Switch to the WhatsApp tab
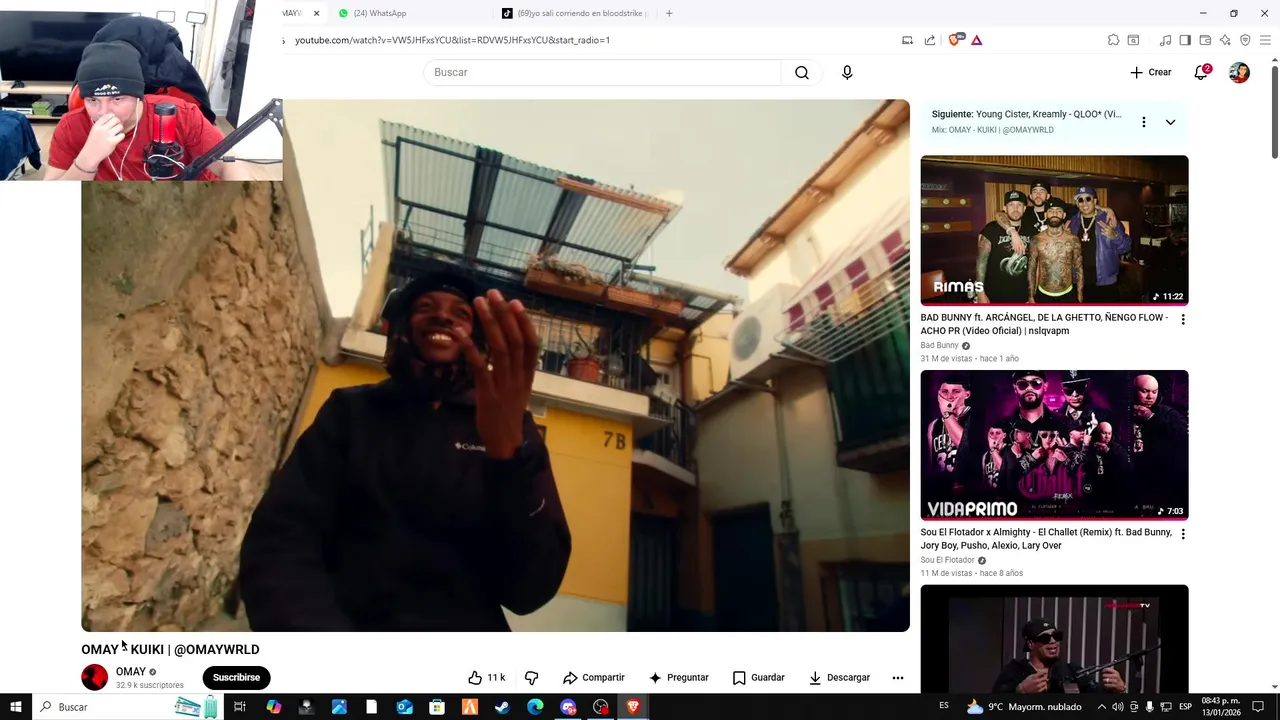This screenshot has width=1280, height=720. pyautogui.click(x=380, y=13)
